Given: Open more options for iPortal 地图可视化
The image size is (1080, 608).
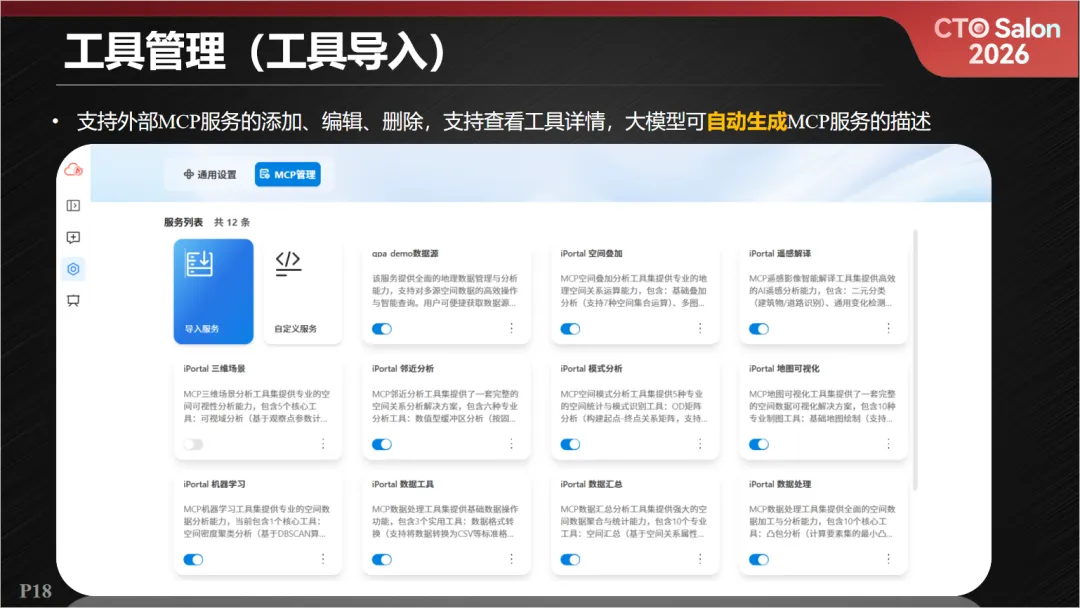Looking at the screenshot, I should (888, 443).
